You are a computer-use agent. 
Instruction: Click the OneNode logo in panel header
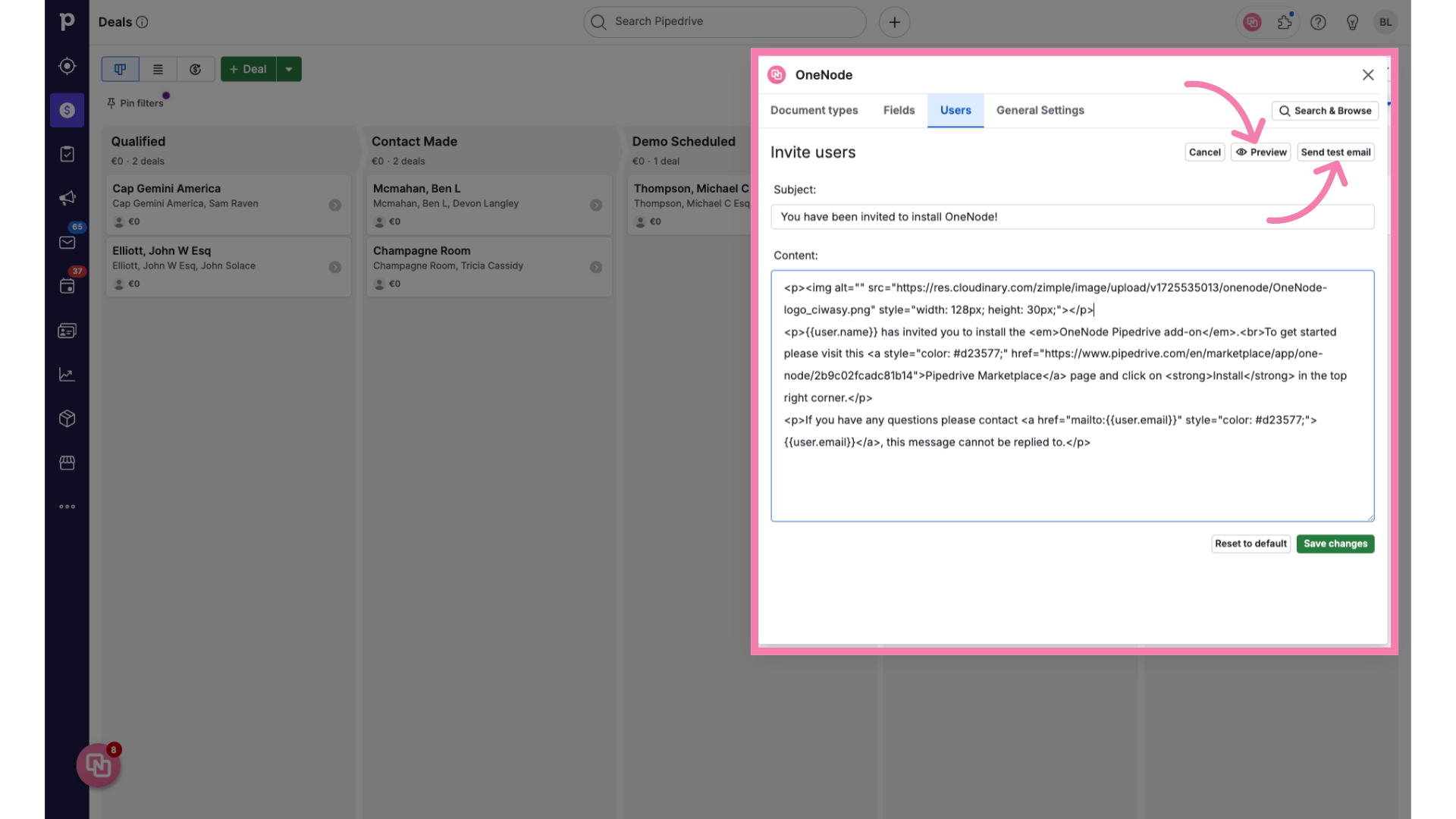click(777, 74)
